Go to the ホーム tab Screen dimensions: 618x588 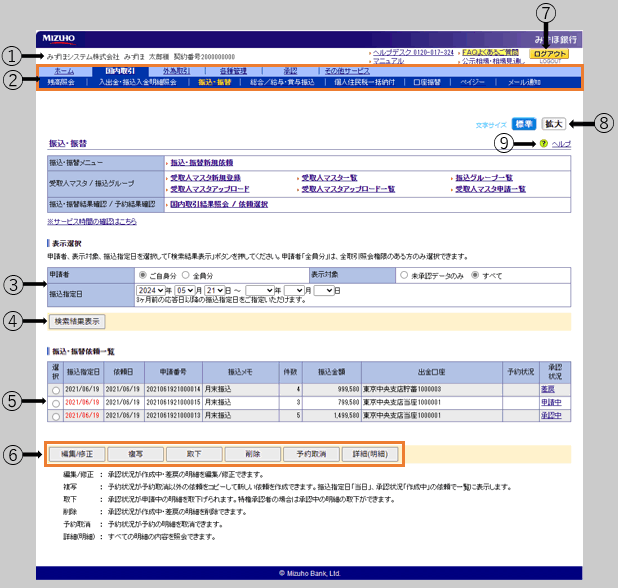coord(64,72)
